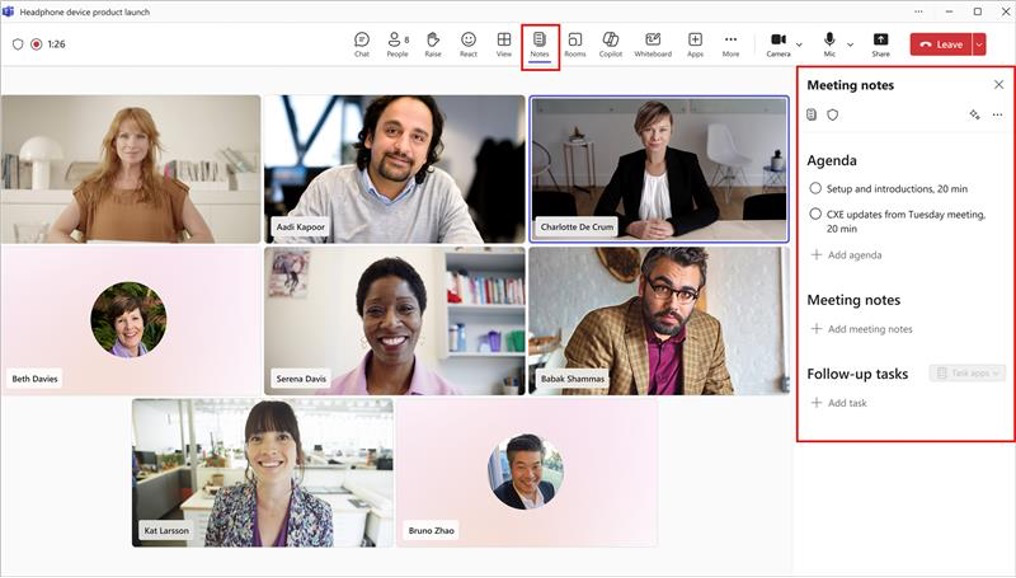The width and height of the screenshot is (1016, 578).
Task: Open the Leave button dropdown arrow
Action: click(x=979, y=45)
